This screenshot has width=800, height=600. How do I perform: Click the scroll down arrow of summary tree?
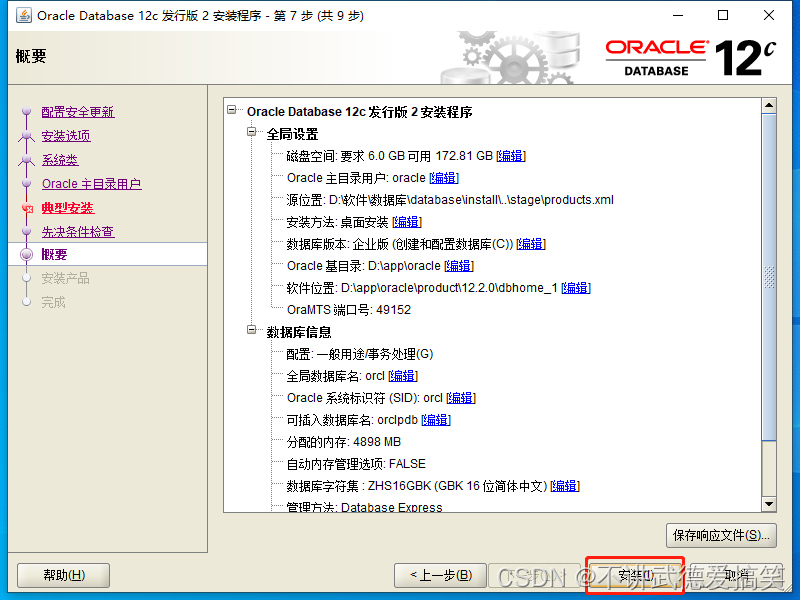point(769,505)
